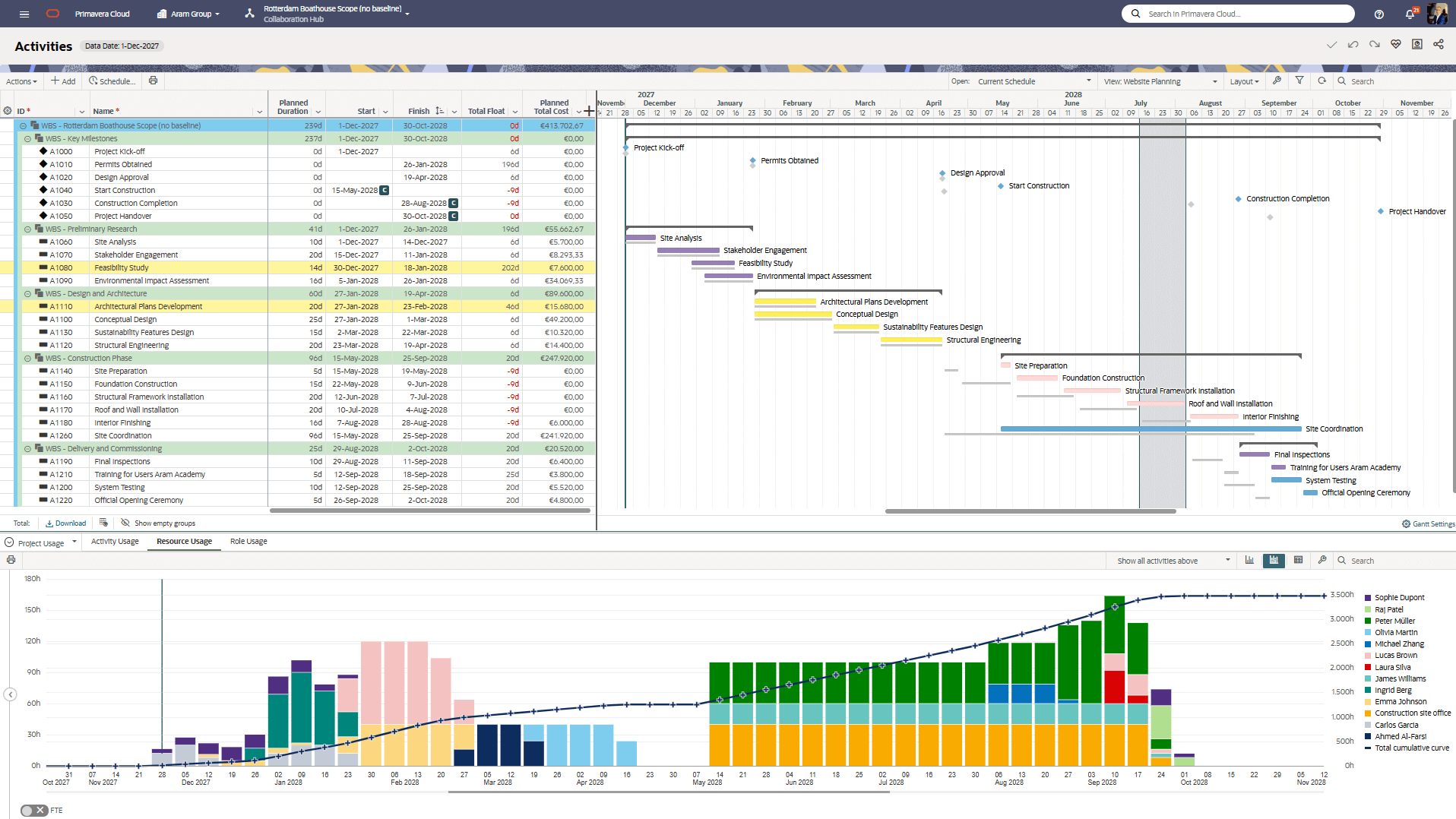Click the Undo icon in the top toolbar
Viewport: 1456px width, 819px height.
[x=1353, y=44]
